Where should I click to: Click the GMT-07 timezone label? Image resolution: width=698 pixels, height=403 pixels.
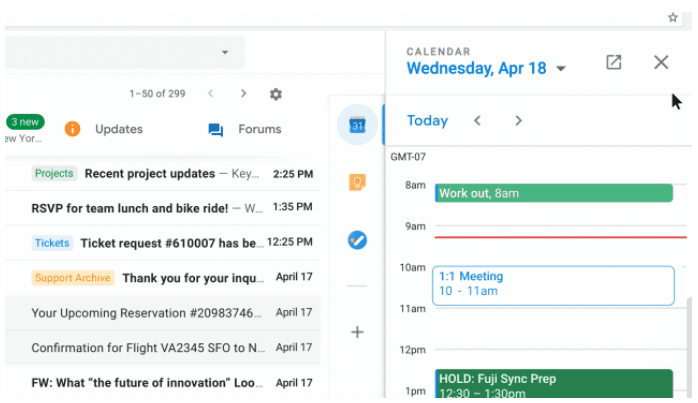click(408, 157)
